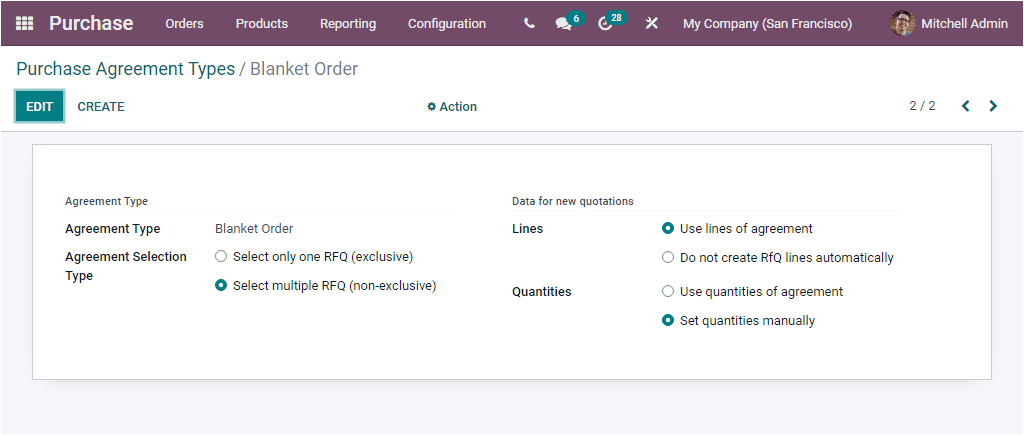The height and width of the screenshot is (435, 1024).
Task: Open the chat messages icon
Action: pyautogui.click(x=564, y=24)
